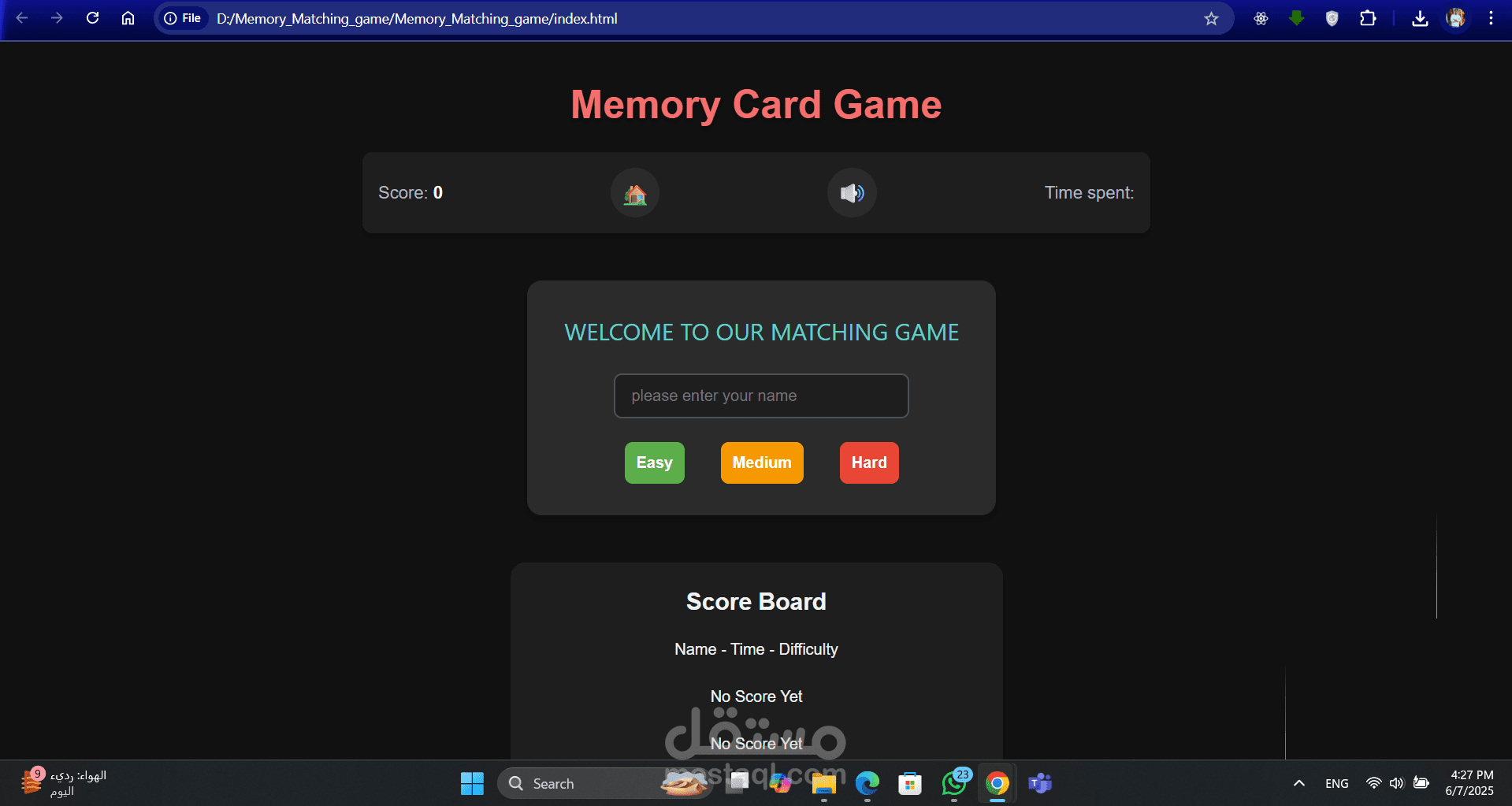1512x806 pixels.
Task: Click the Memory Card Game title
Action: pos(756,105)
